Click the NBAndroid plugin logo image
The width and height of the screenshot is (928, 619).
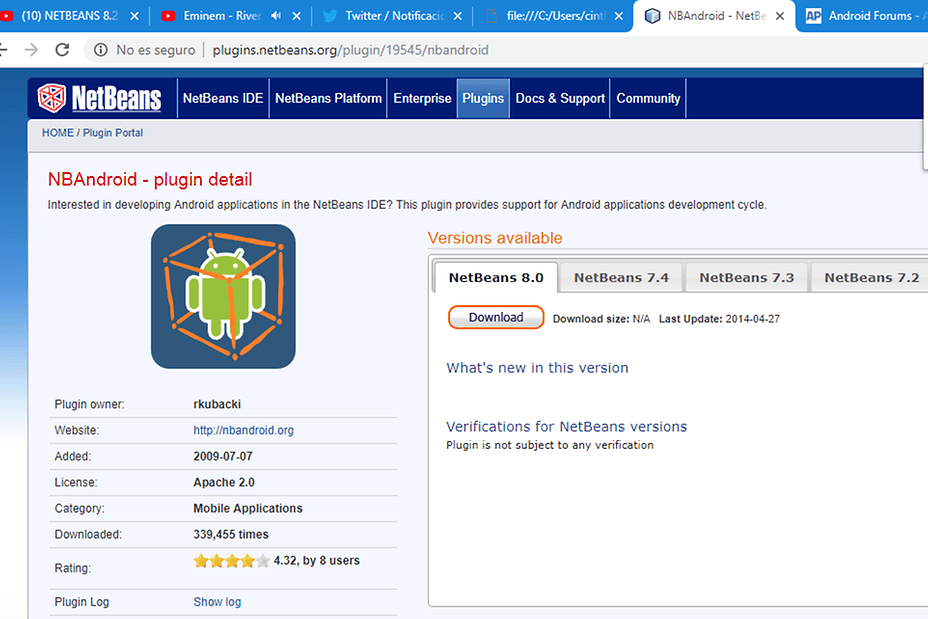click(x=223, y=296)
